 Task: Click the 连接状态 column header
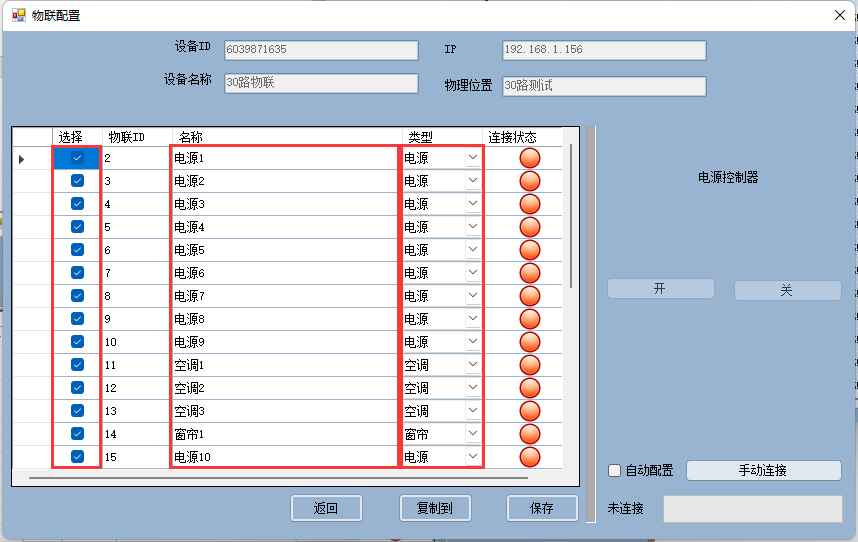[512, 137]
